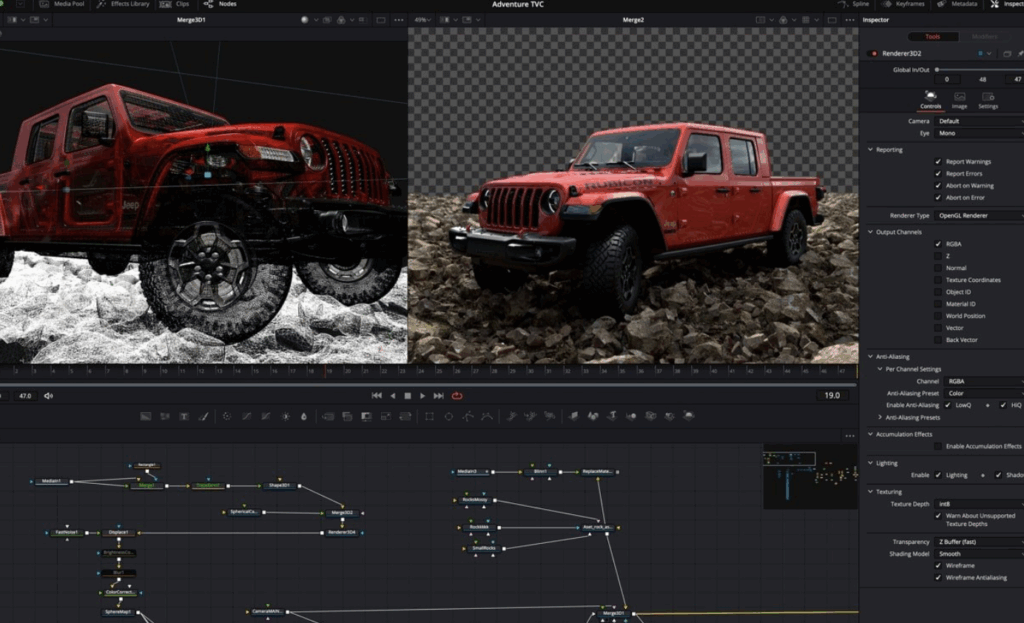Image resolution: width=1024 pixels, height=623 pixels.
Task: Switch to Inspector Tools tab
Action: tap(933, 37)
